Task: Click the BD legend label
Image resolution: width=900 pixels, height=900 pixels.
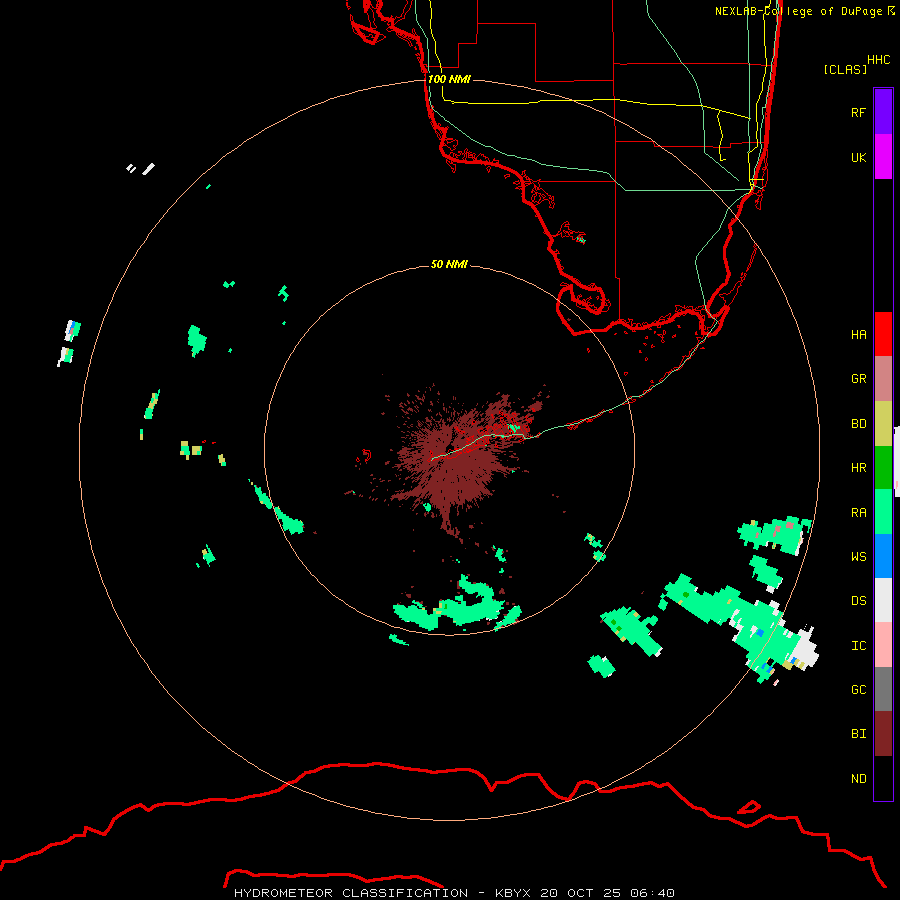Action: point(858,424)
